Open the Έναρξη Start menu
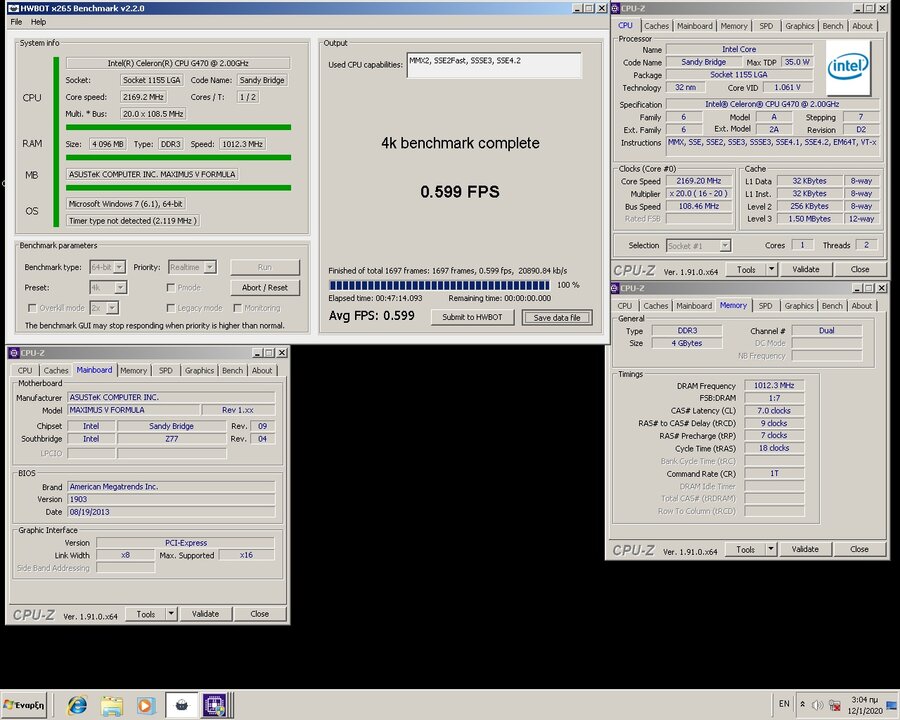Screen dimensions: 900x720 point(24,704)
